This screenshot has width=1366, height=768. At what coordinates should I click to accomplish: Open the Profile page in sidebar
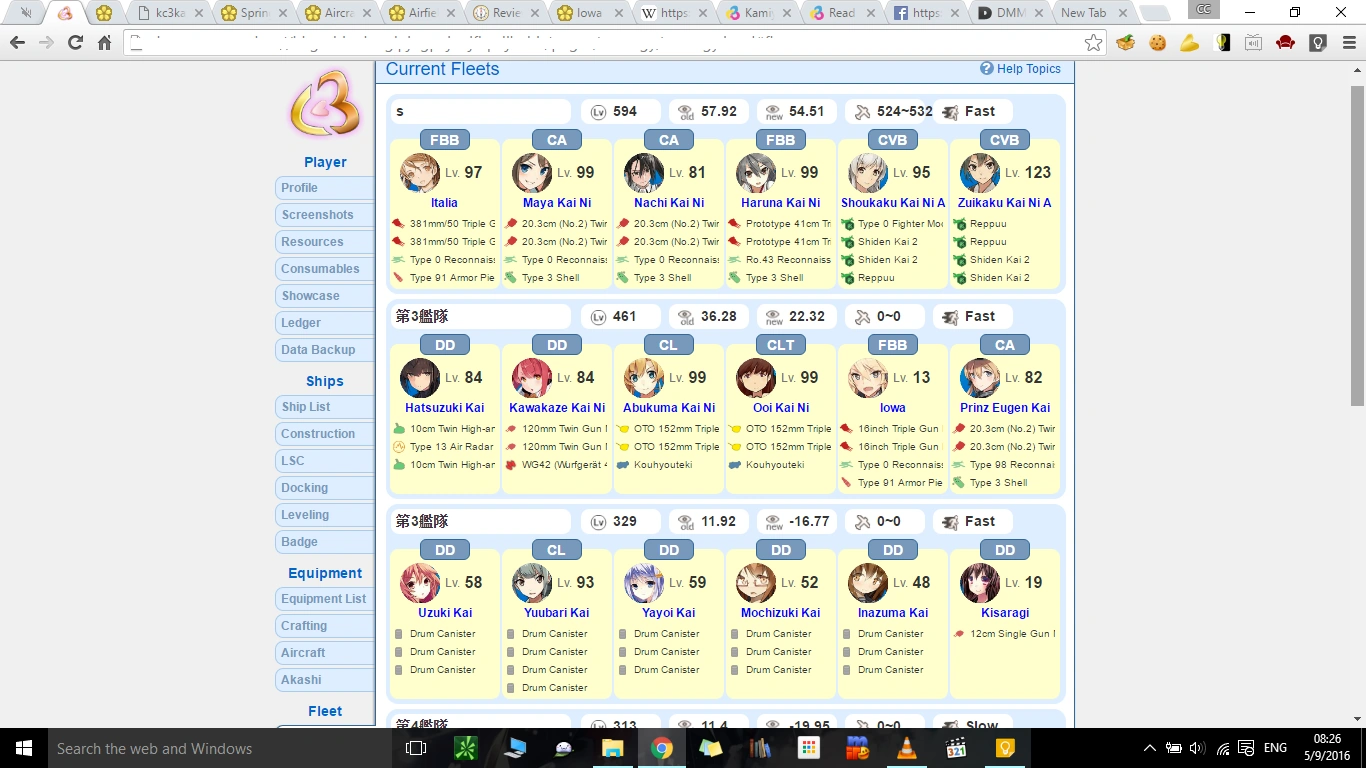tap(325, 188)
